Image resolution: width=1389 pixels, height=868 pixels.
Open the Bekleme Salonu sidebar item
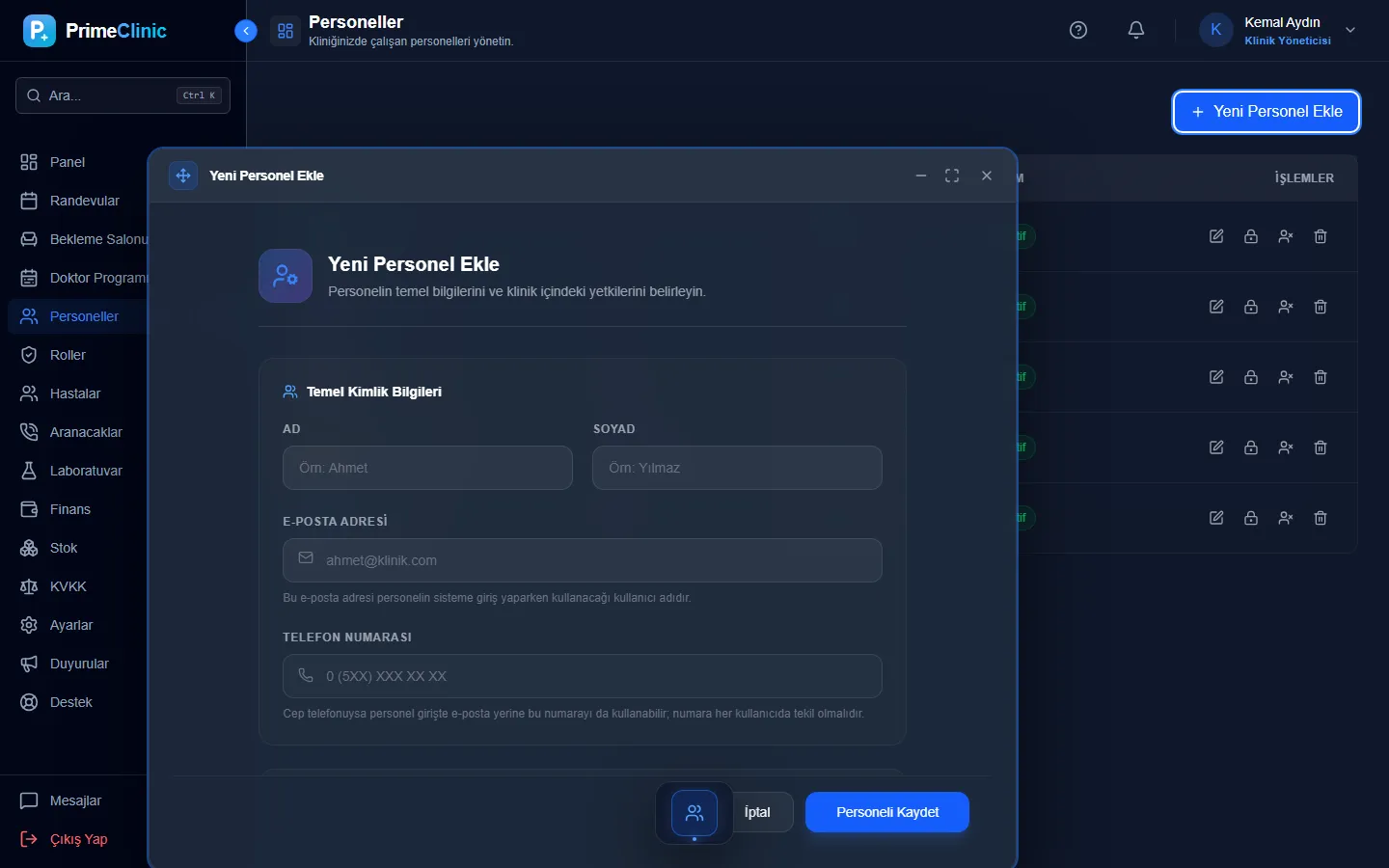[78, 239]
